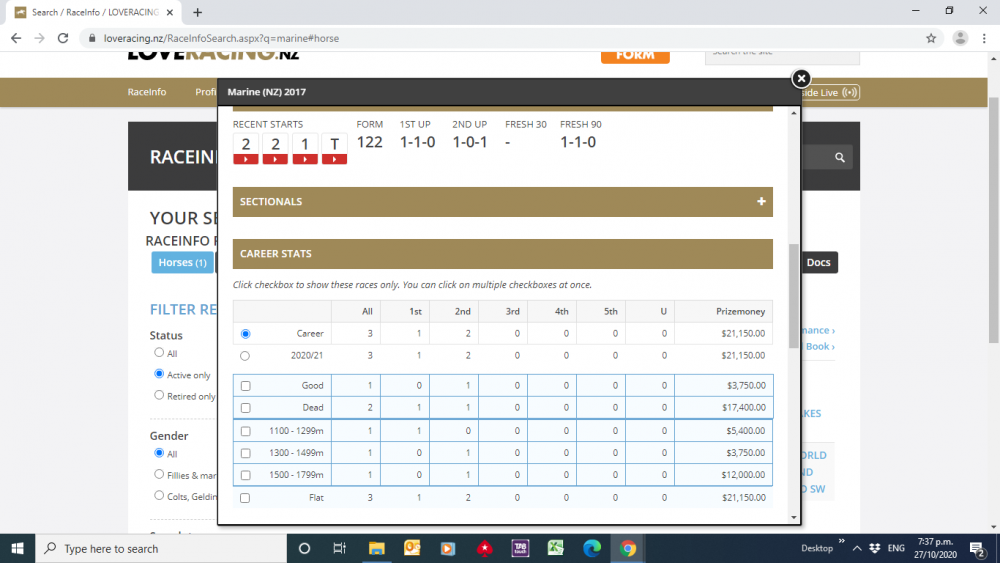Image resolution: width=1000 pixels, height=563 pixels.
Task: Enable the Good track checkbox
Action: point(245,386)
